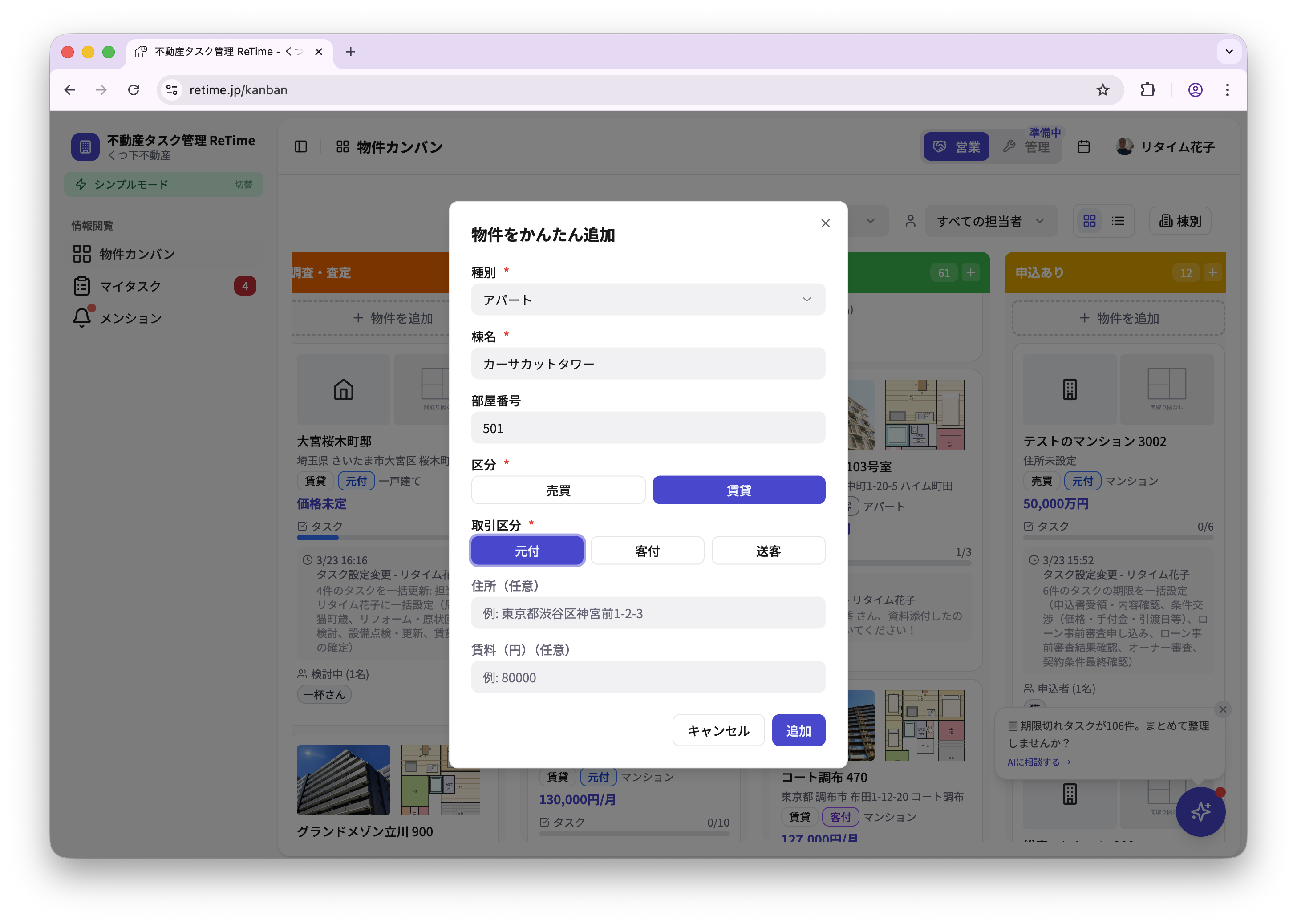Image resolution: width=1297 pixels, height=924 pixels.
Task: Dismiss the 期限切れタスク notification popup
Action: (1223, 709)
